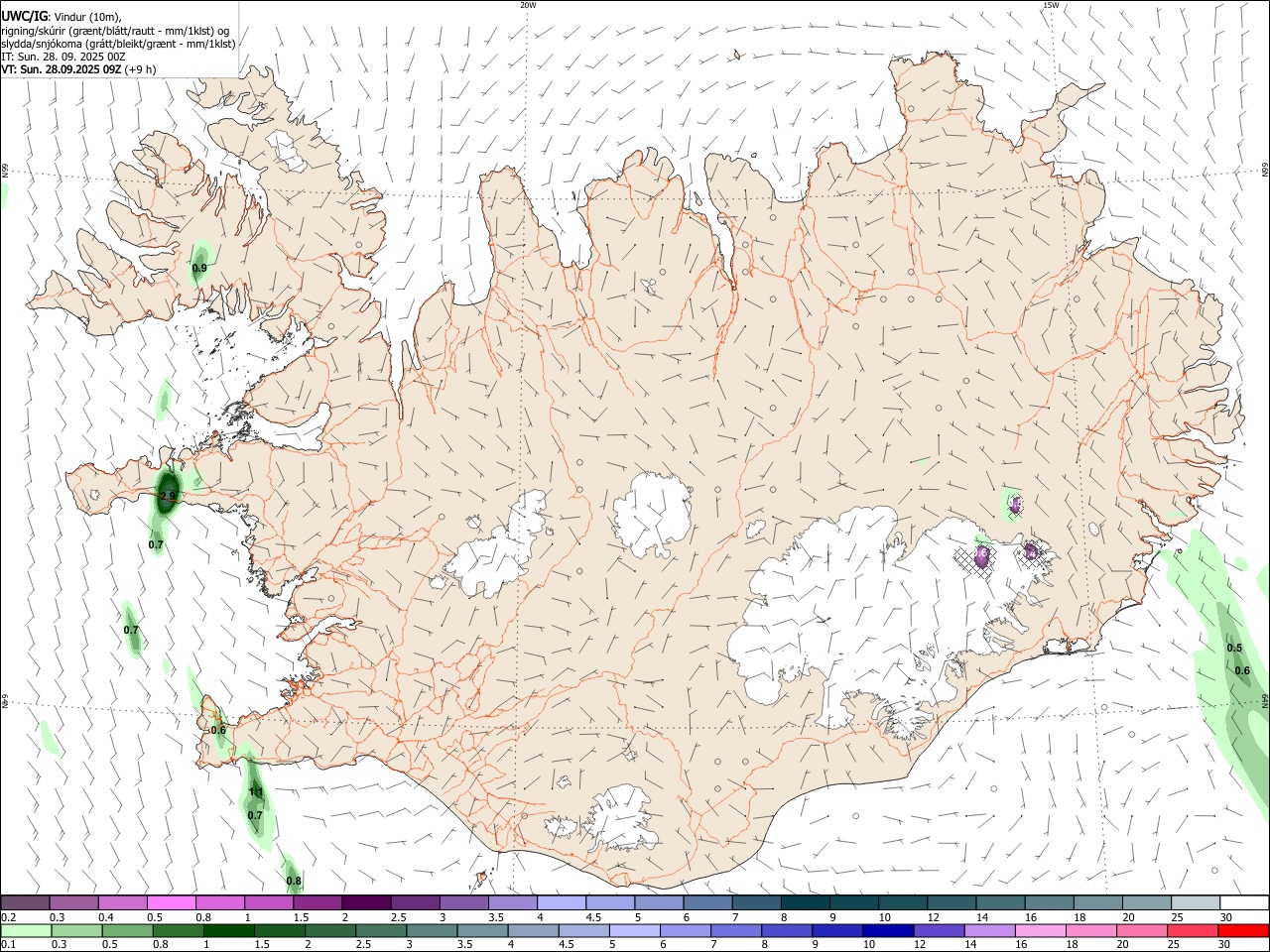Select the hot pink 20 rain-scale swatch

coord(1141,930)
